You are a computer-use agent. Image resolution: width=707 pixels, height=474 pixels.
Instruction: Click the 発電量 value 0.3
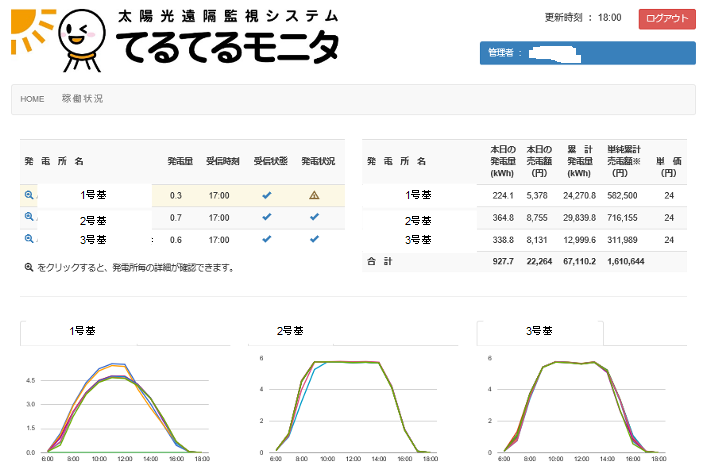(x=175, y=196)
